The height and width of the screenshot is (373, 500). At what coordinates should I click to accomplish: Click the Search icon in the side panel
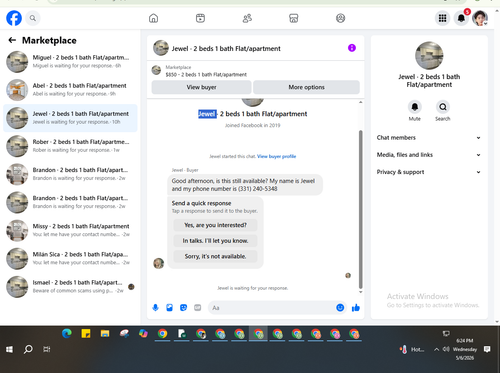(443, 107)
